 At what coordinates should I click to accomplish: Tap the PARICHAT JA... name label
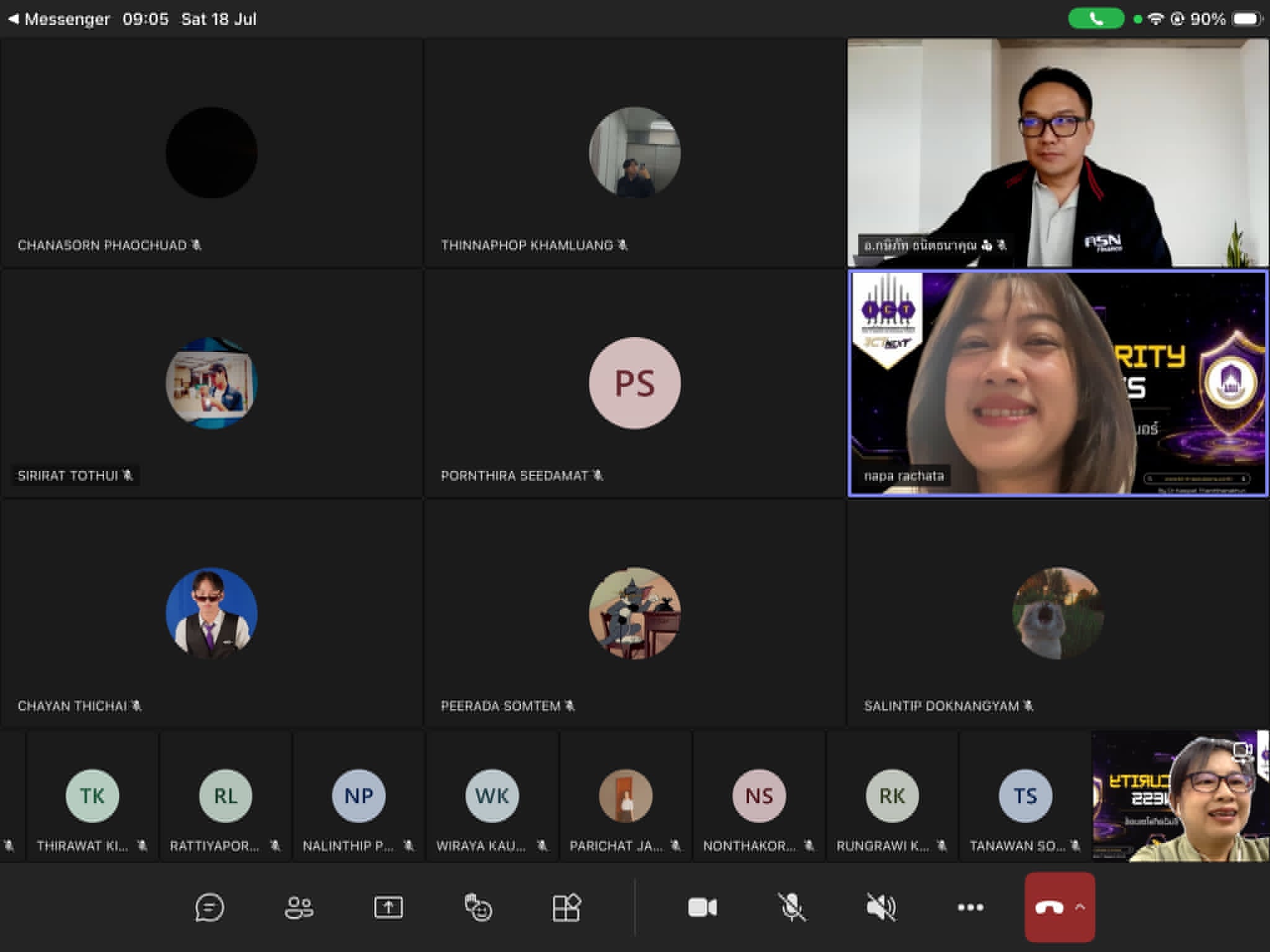pos(616,845)
